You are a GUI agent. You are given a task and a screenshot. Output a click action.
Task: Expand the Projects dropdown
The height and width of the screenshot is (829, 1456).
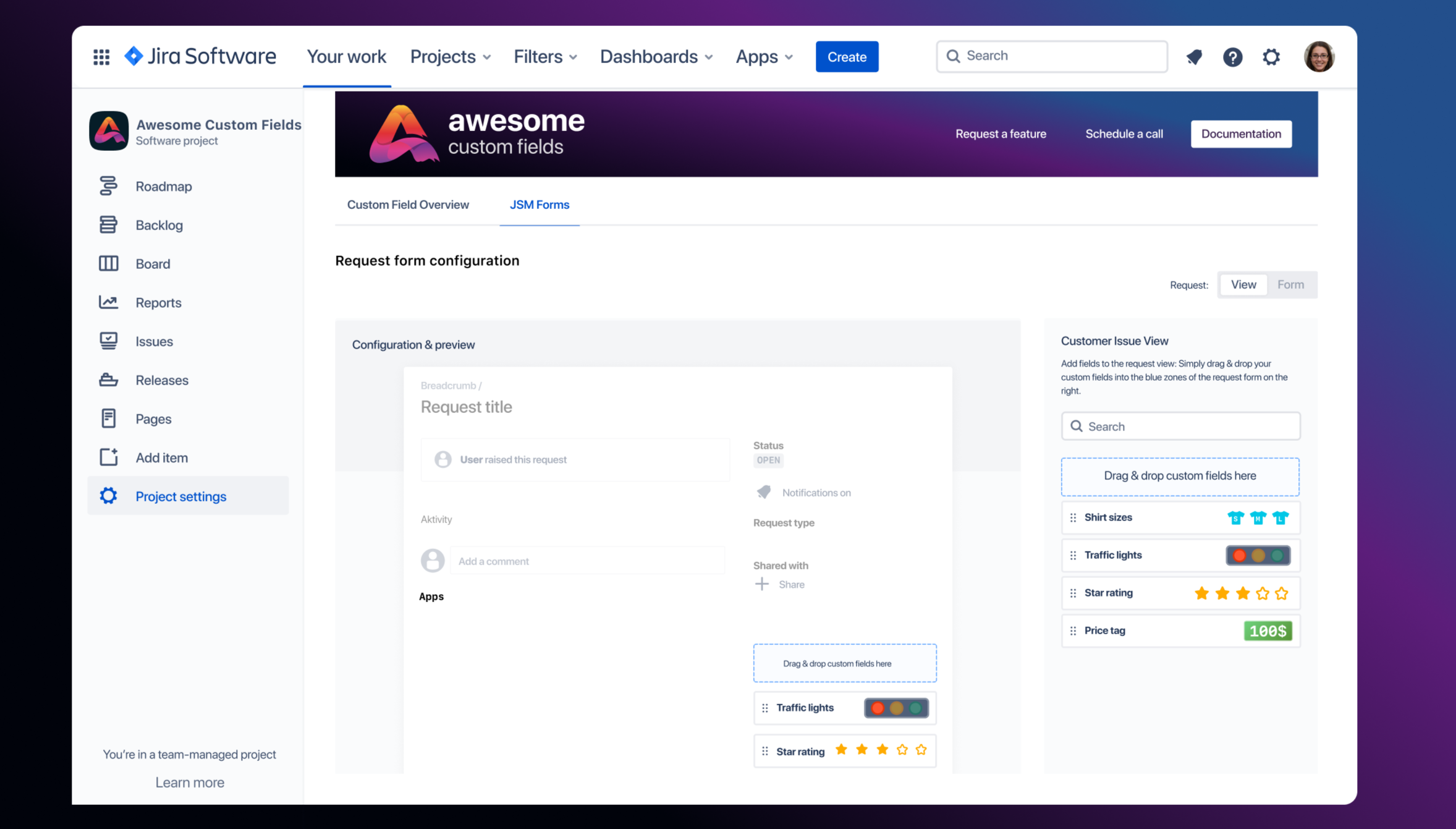tap(450, 57)
